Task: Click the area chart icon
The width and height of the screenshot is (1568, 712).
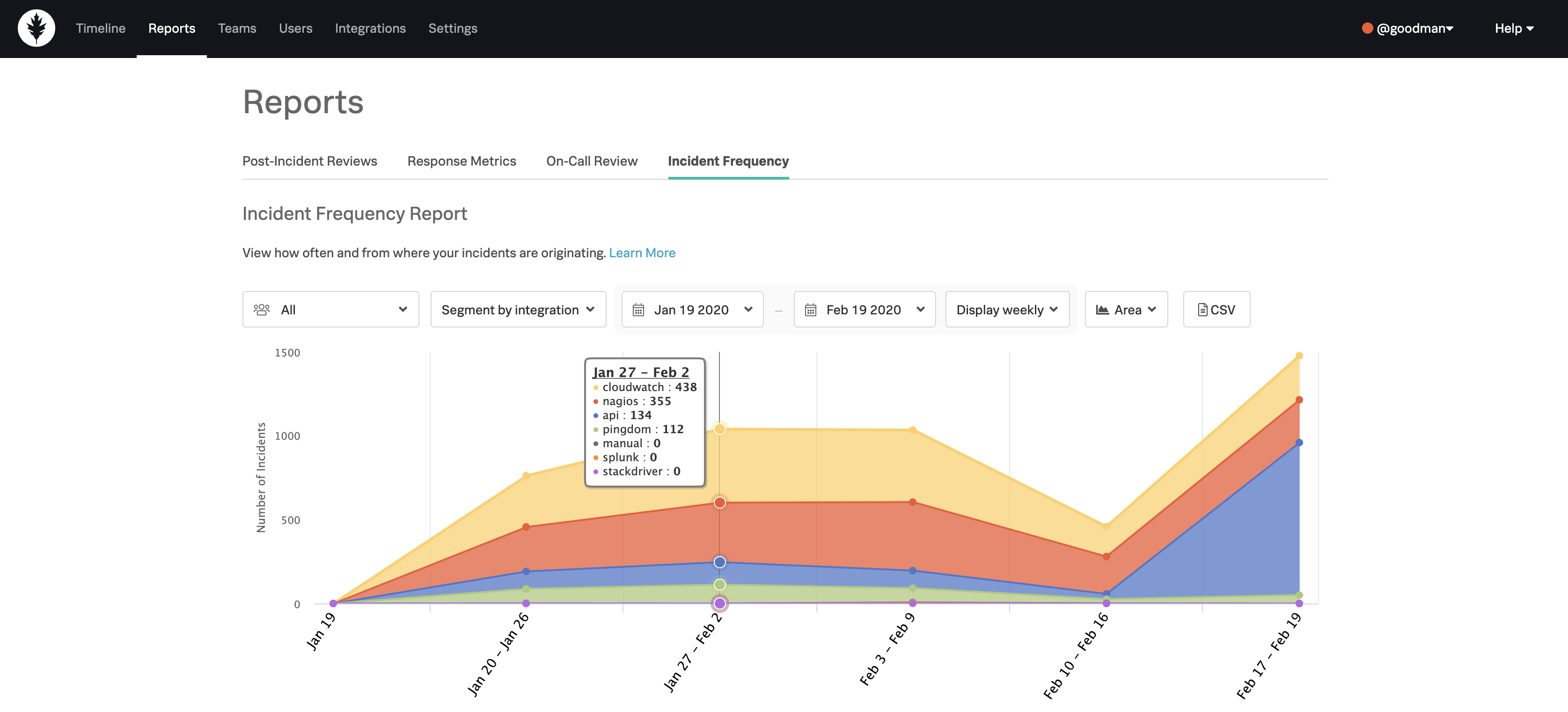Action: 1102,310
